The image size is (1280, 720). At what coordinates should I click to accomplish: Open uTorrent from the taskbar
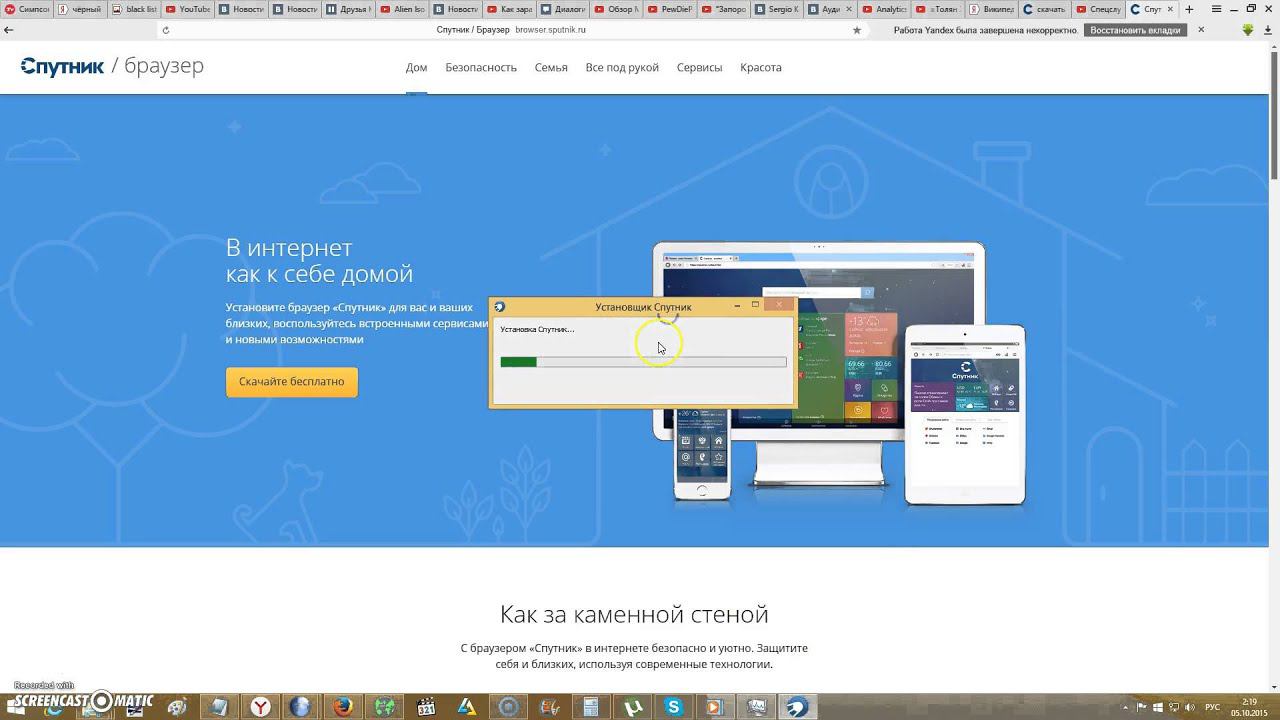631,707
